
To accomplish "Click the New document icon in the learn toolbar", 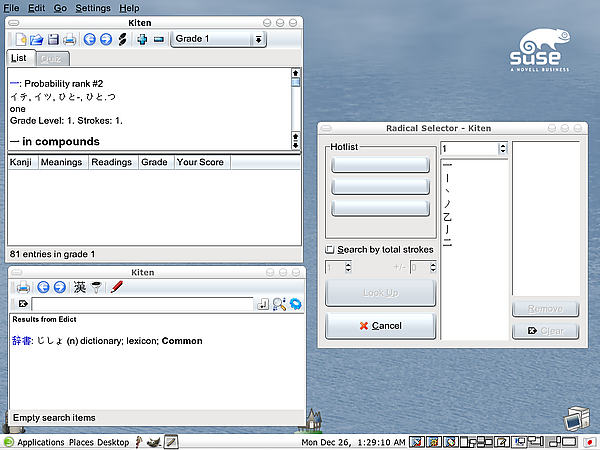I will coord(21,39).
